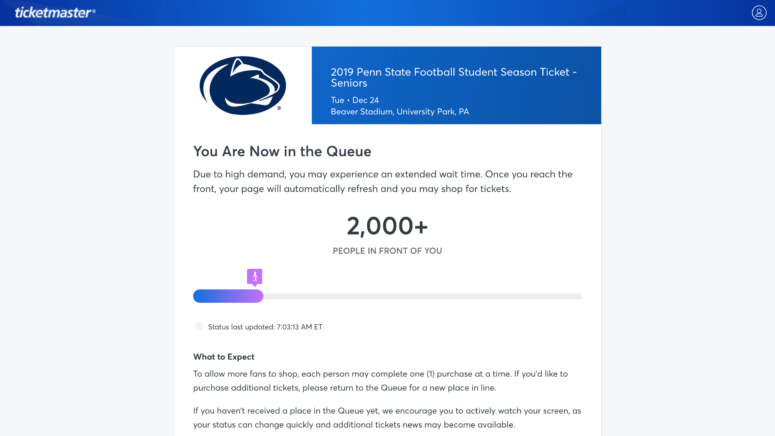Click the 2,000+ people count number
775x436 pixels.
tap(387, 226)
